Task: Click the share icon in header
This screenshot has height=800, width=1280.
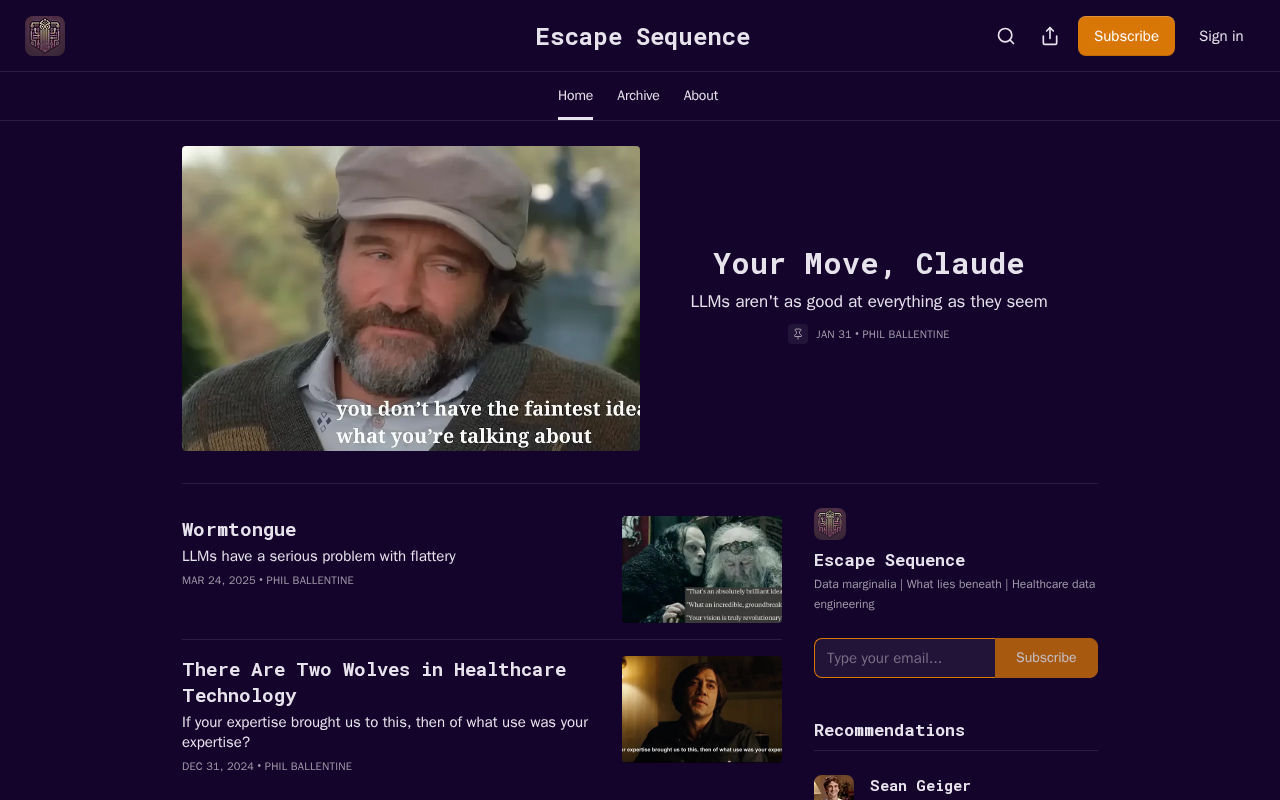Action: point(1050,36)
